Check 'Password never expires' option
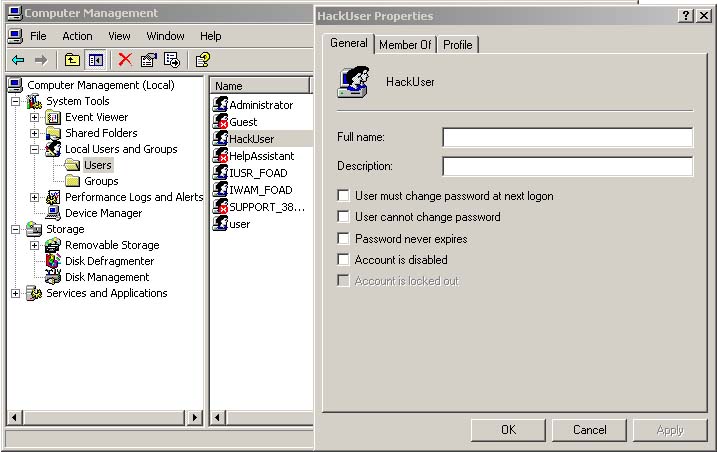The image size is (717, 452). click(344, 239)
